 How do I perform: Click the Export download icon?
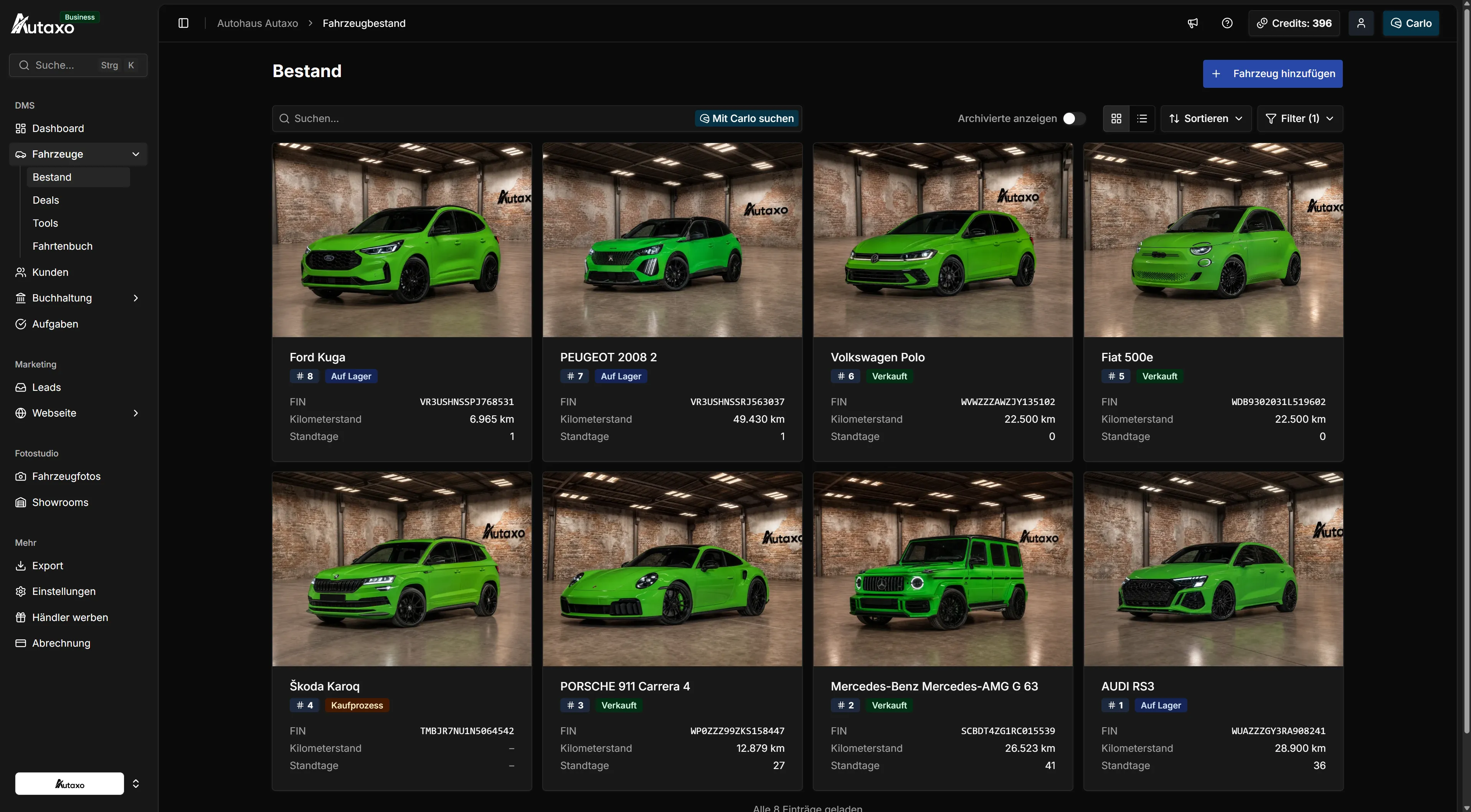21,565
